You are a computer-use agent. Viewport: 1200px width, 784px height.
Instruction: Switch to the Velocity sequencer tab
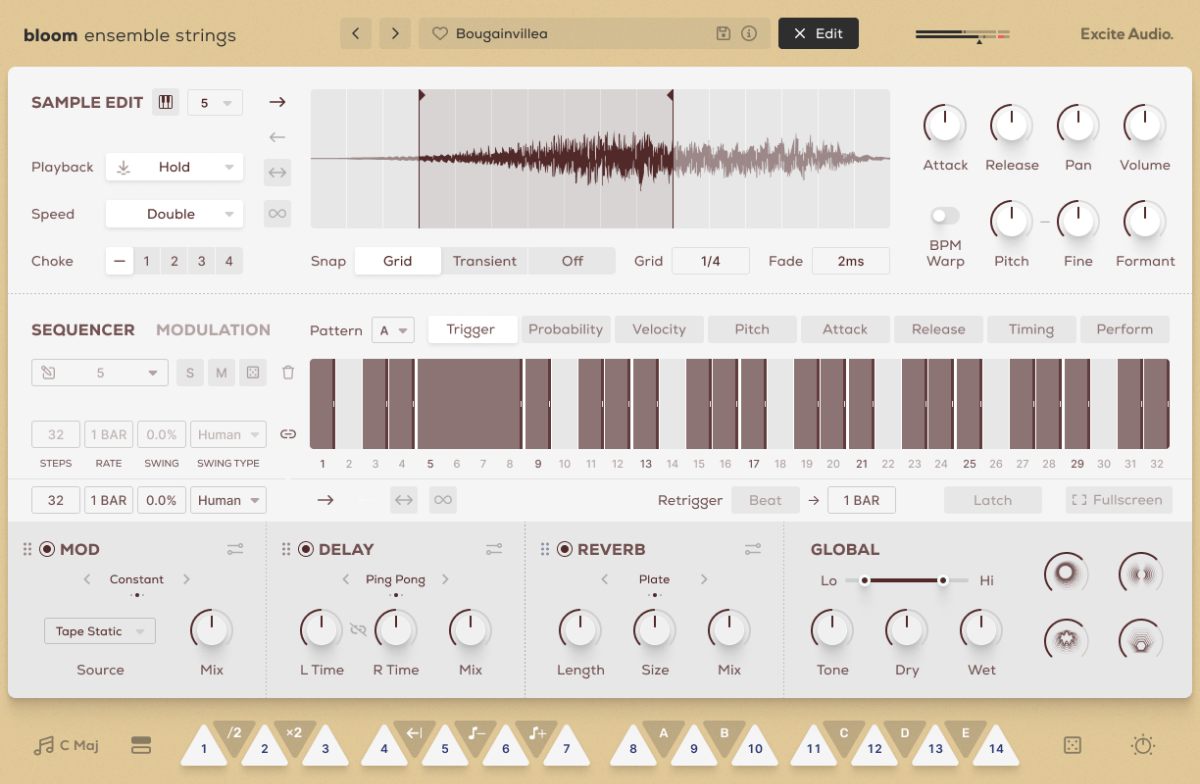pos(659,329)
